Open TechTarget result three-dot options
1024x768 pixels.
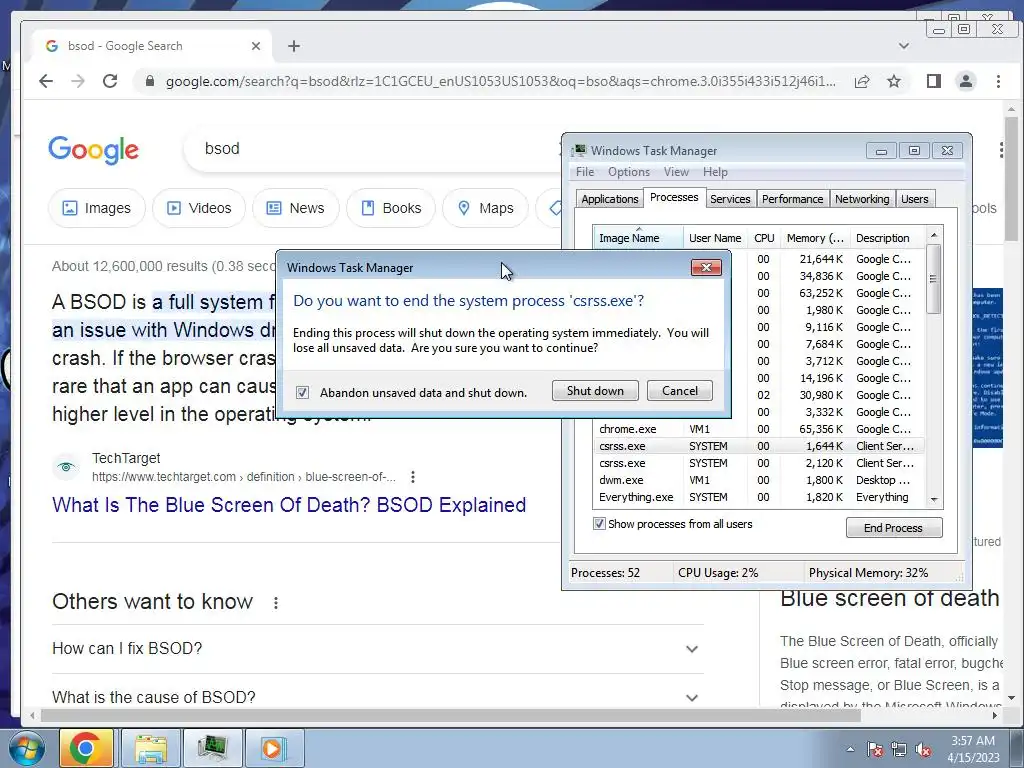pyautogui.click(x=413, y=477)
